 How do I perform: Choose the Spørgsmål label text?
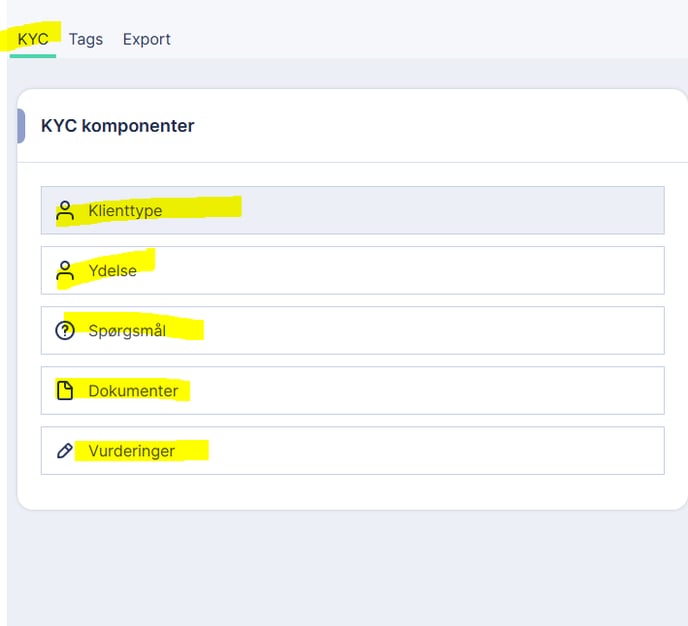pos(127,331)
